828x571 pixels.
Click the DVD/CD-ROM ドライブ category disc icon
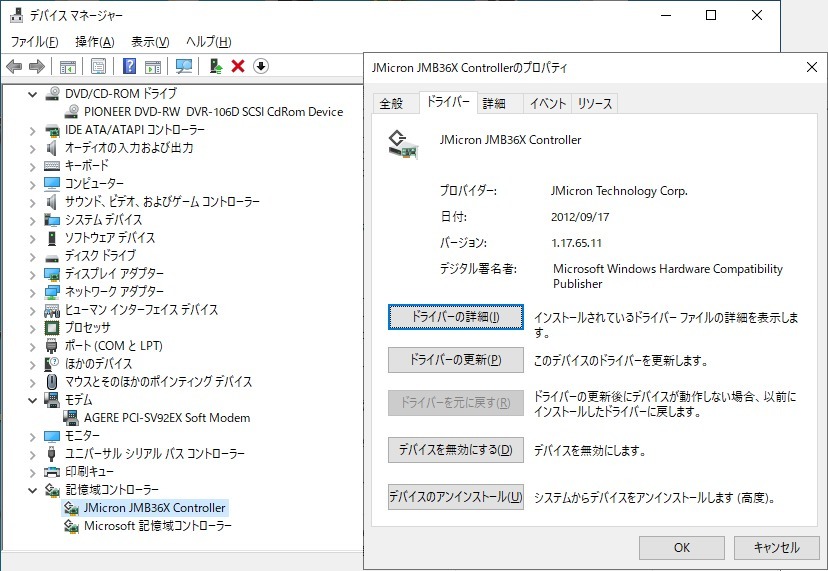52,93
